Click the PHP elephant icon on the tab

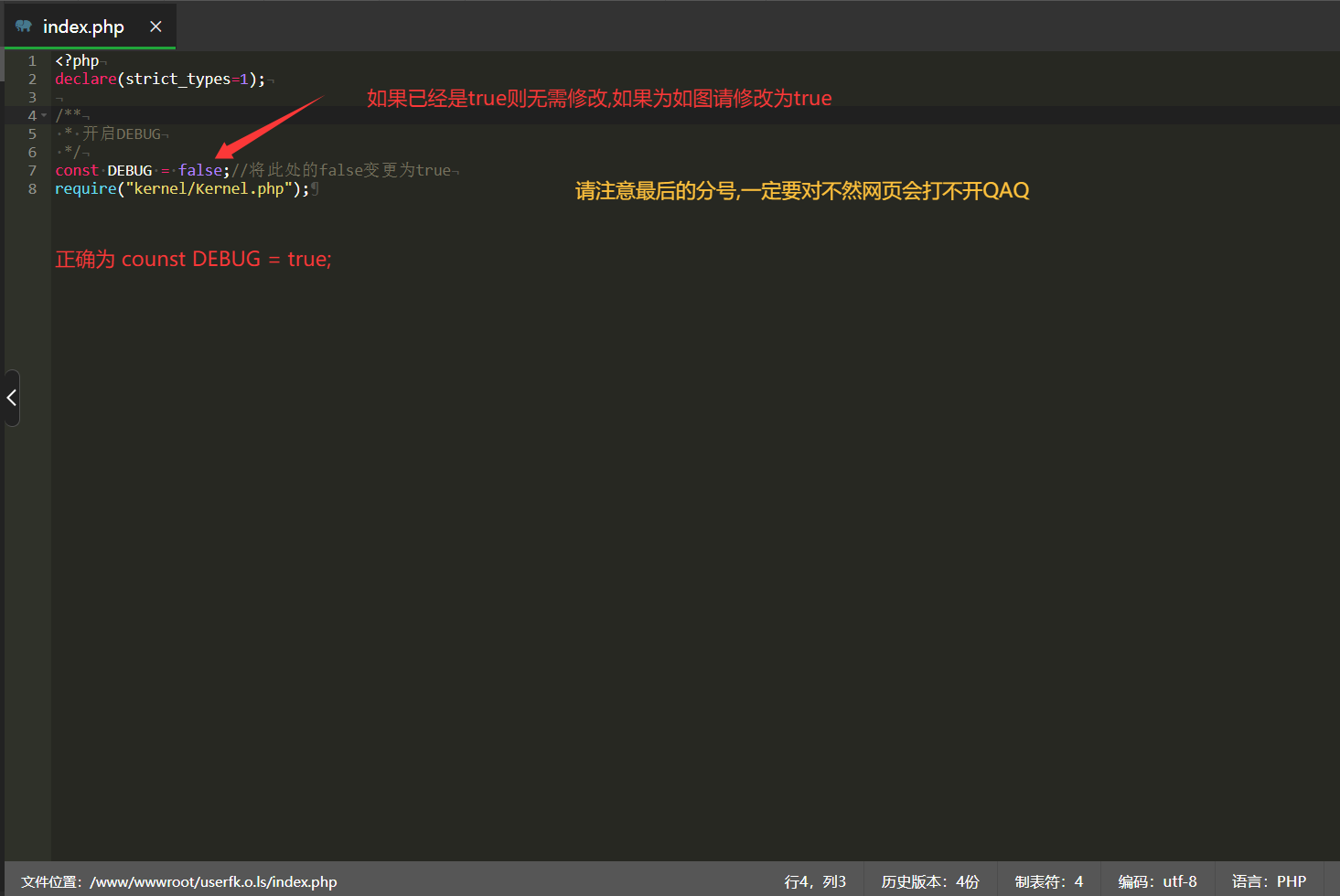click(24, 27)
